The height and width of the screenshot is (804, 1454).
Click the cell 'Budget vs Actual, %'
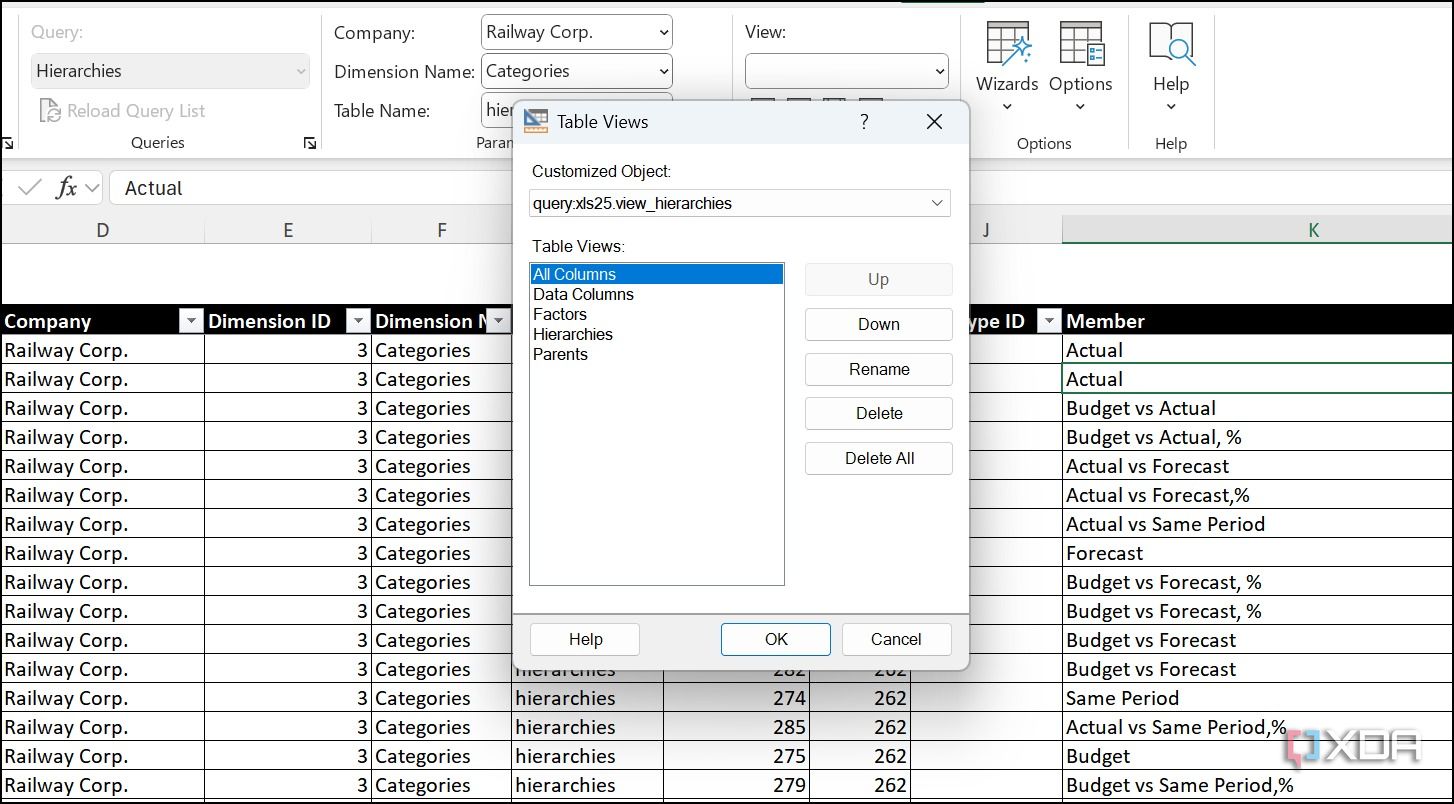tap(1257, 437)
